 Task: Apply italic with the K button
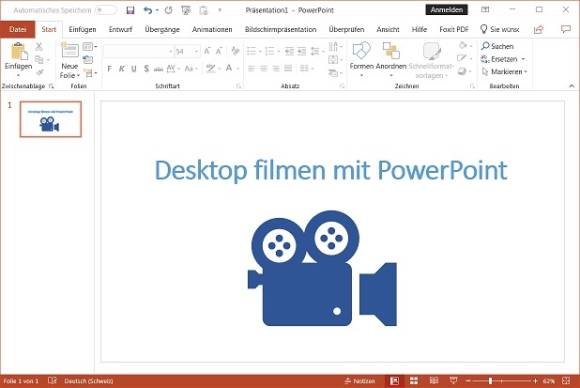pos(121,69)
